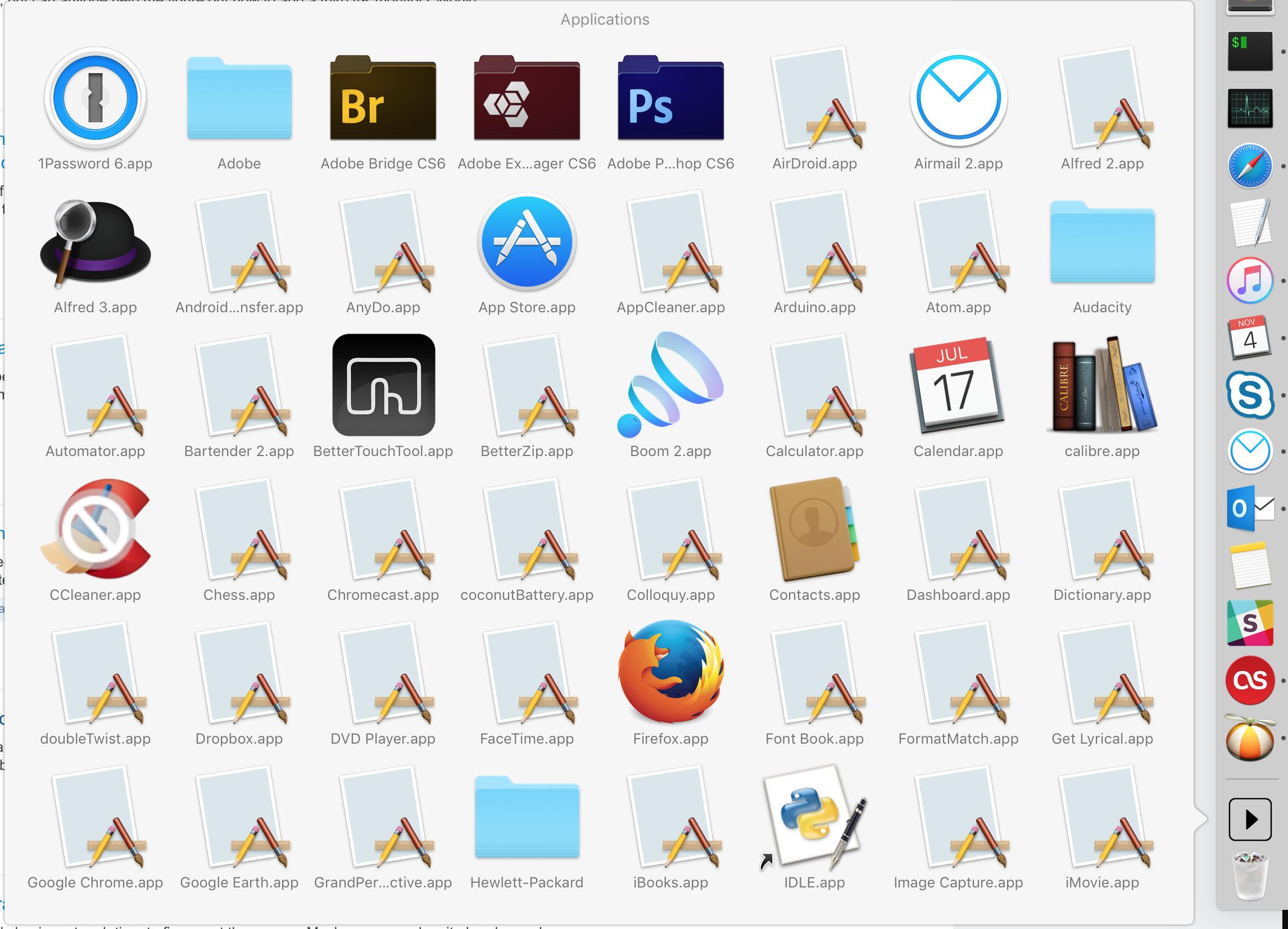
Task: Launch Airmail 2.app
Action: (958, 99)
